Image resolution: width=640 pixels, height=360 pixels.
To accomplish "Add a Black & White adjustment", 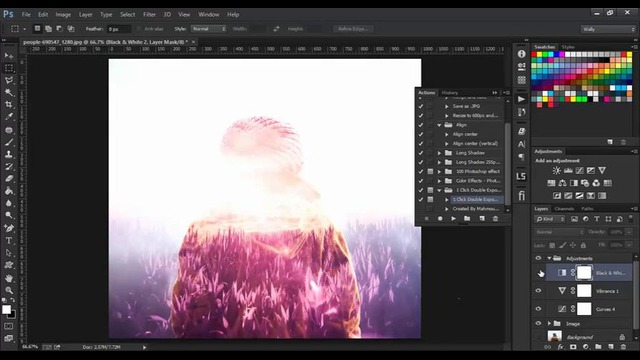I will click(574, 183).
